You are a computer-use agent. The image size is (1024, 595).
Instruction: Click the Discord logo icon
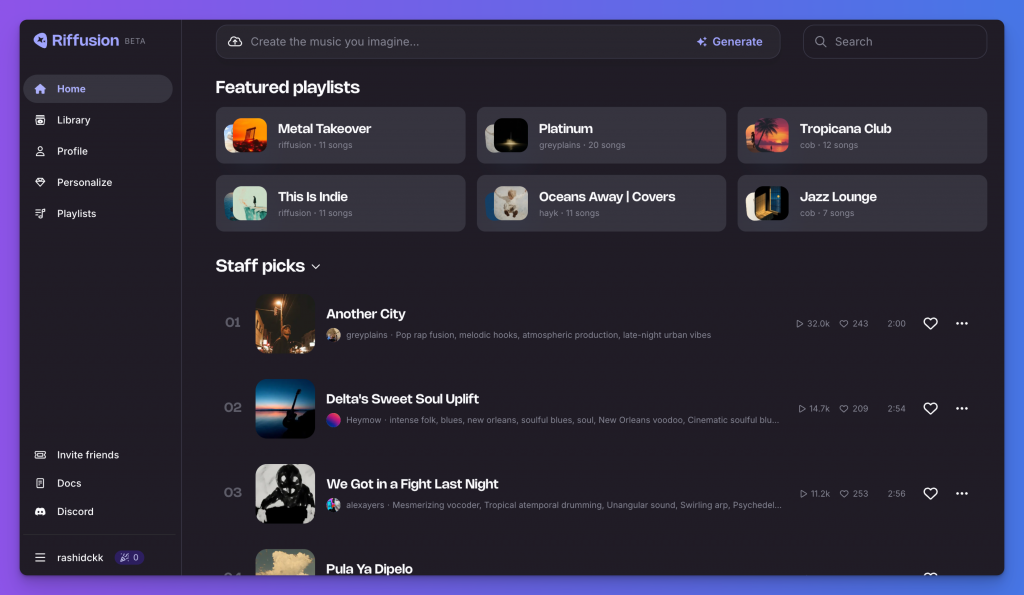click(x=40, y=511)
